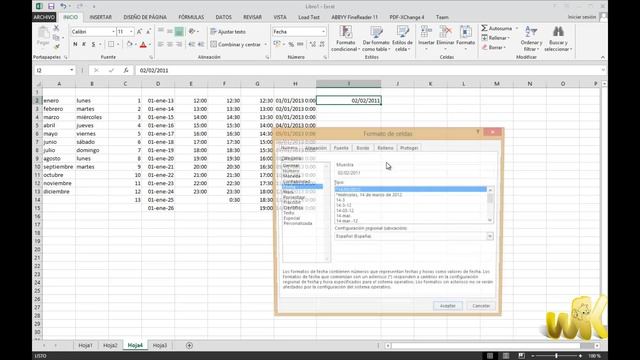
Task: Toggle highlighted align bottom icon
Action: 179,31
